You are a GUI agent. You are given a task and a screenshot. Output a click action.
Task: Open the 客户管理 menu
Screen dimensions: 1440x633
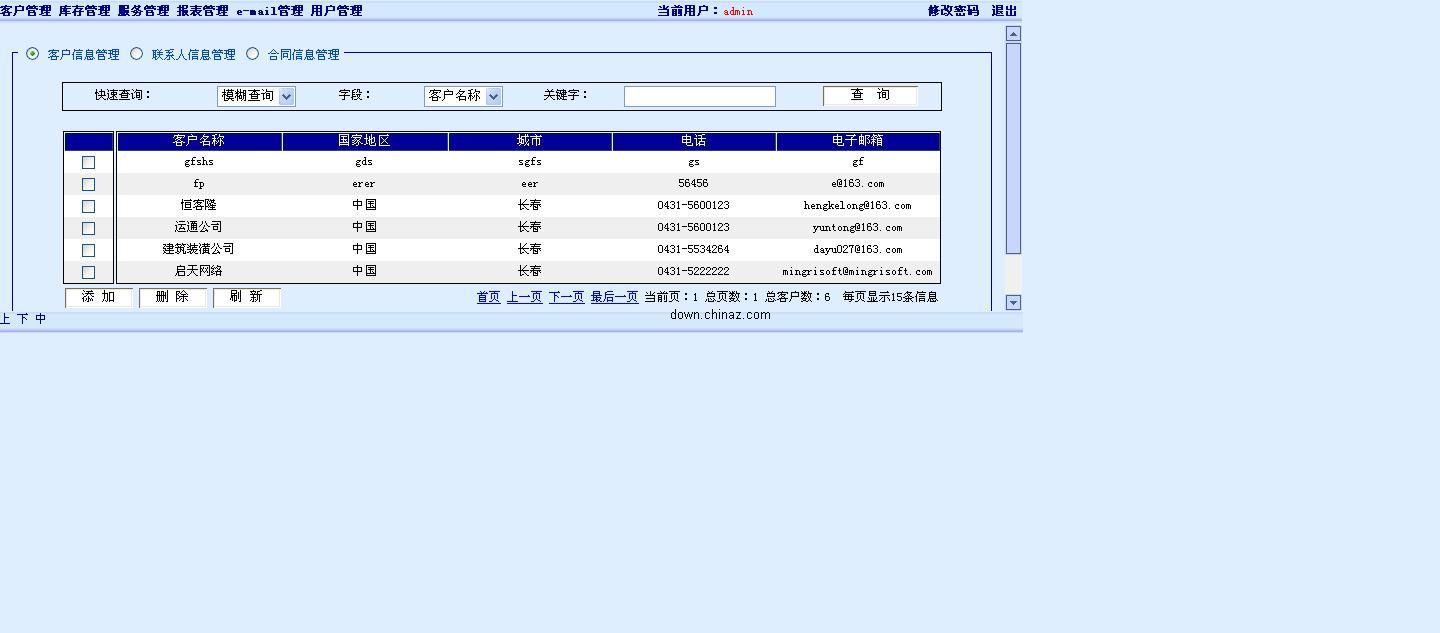[x=26, y=11]
